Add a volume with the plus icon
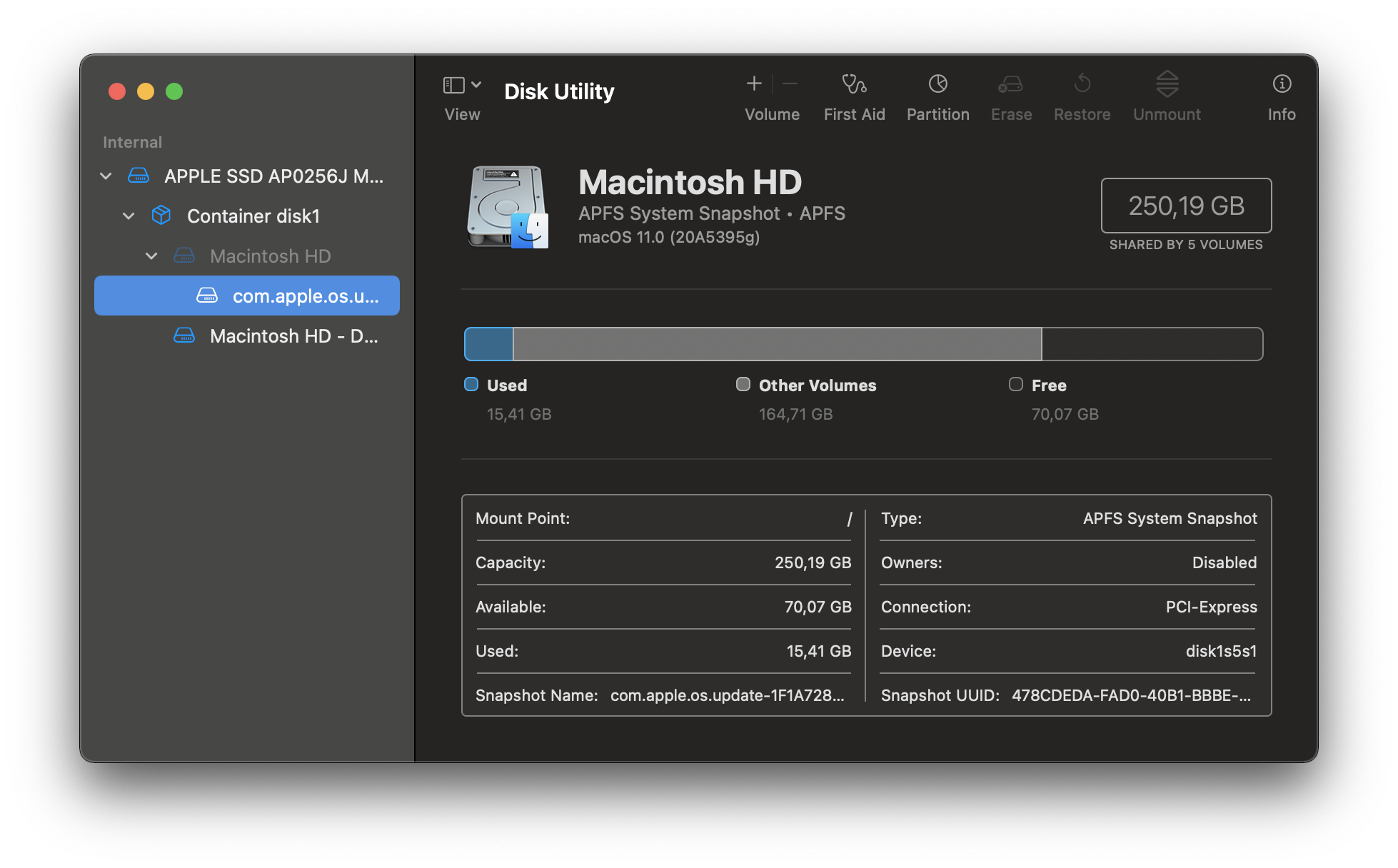Image resolution: width=1398 pixels, height=868 pixels. (754, 84)
